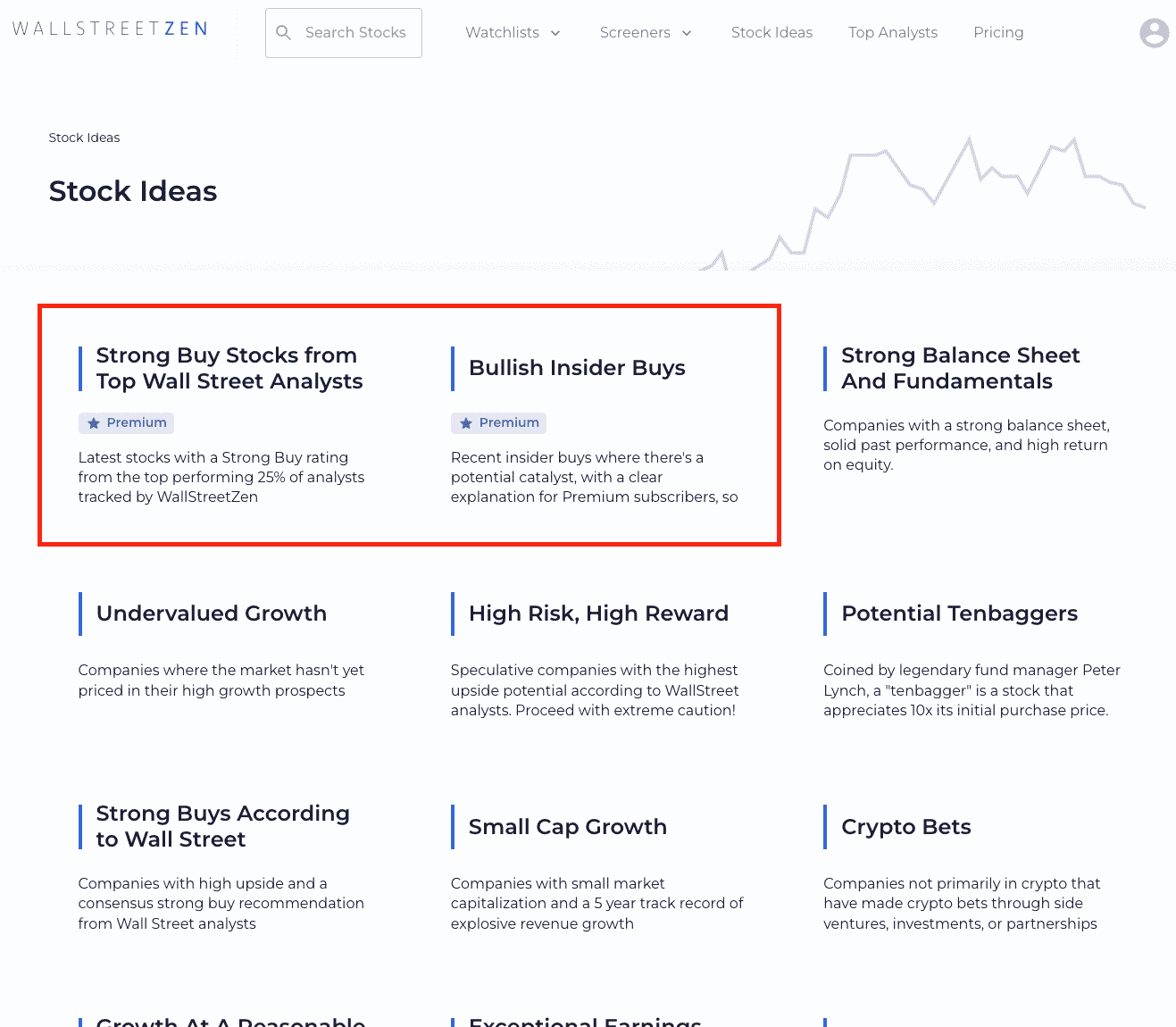
Task: Select the Stock Ideas menu item
Action: tap(771, 32)
